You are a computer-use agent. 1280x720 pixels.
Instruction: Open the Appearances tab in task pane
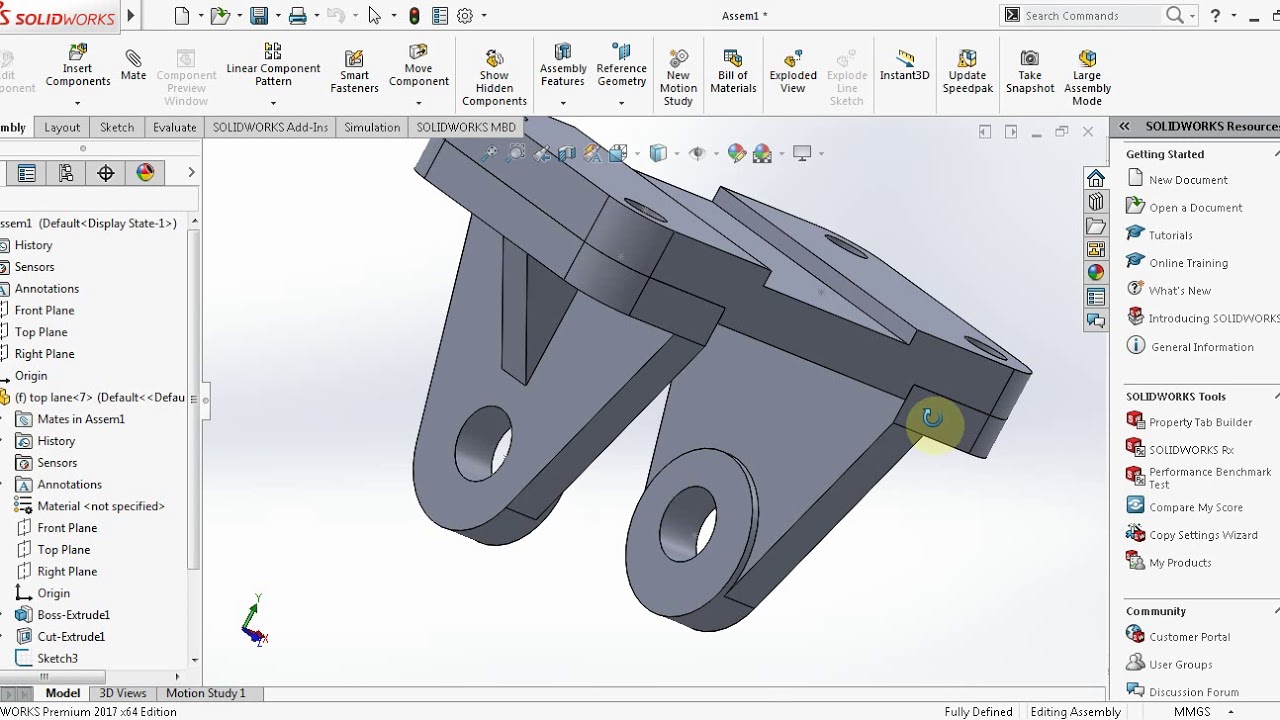pyautogui.click(x=1096, y=273)
